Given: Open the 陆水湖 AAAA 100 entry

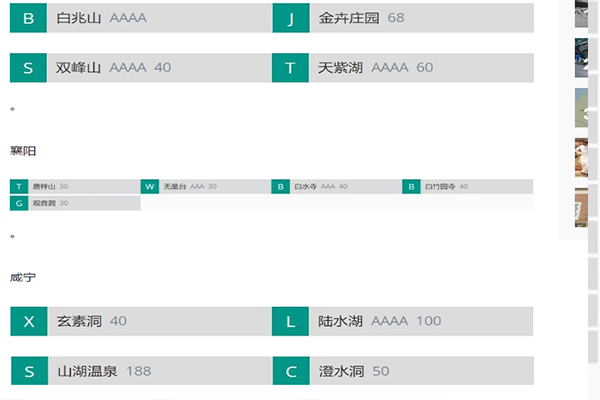Looking at the screenshot, I should (403, 321).
